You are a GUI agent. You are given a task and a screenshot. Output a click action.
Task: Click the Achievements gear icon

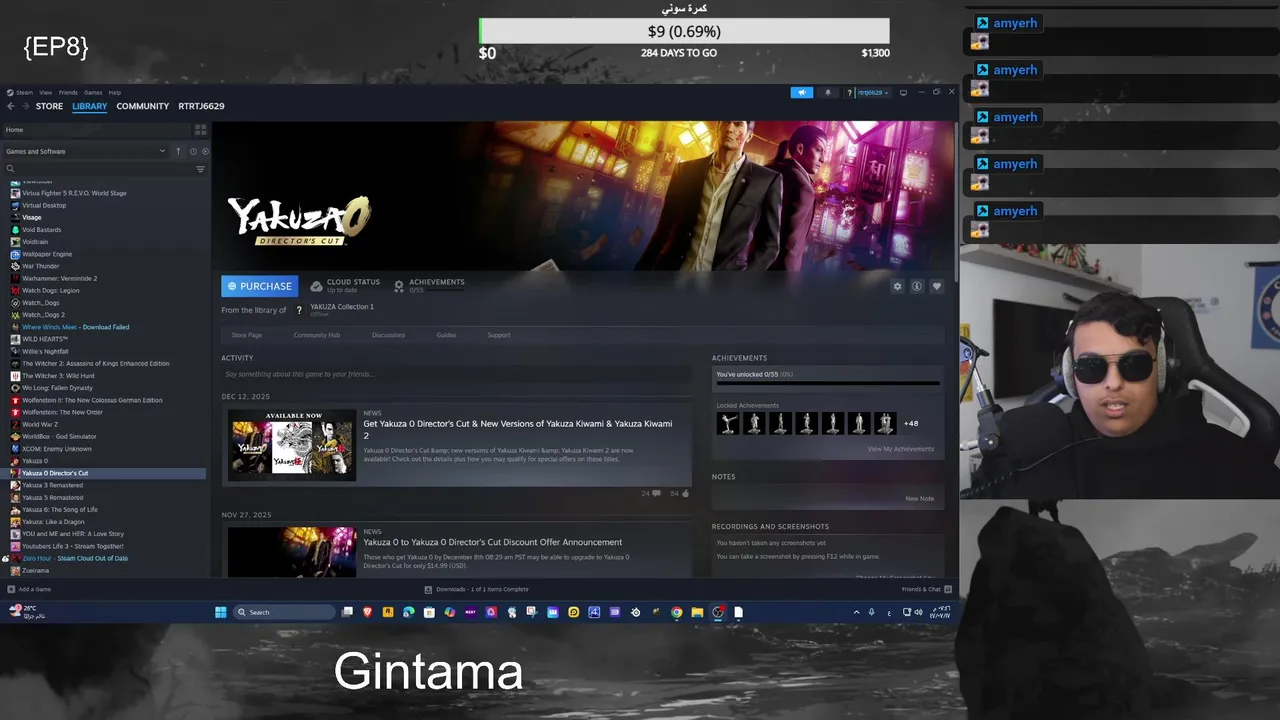(x=399, y=286)
